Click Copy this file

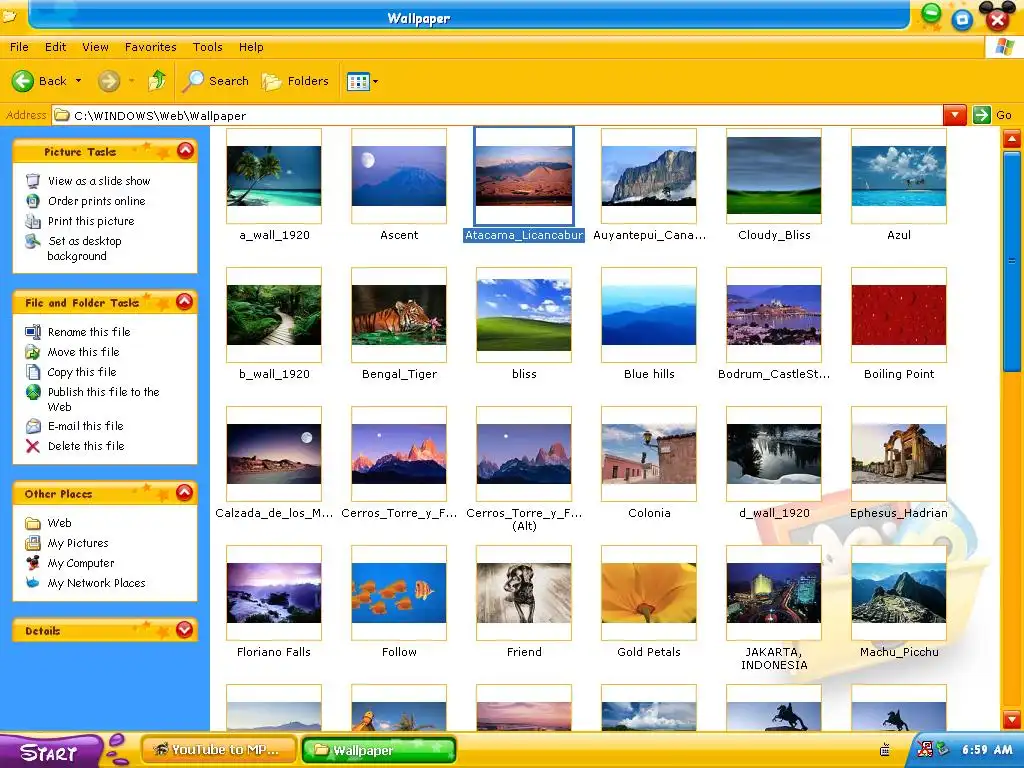pyautogui.click(x=82, y=372)
